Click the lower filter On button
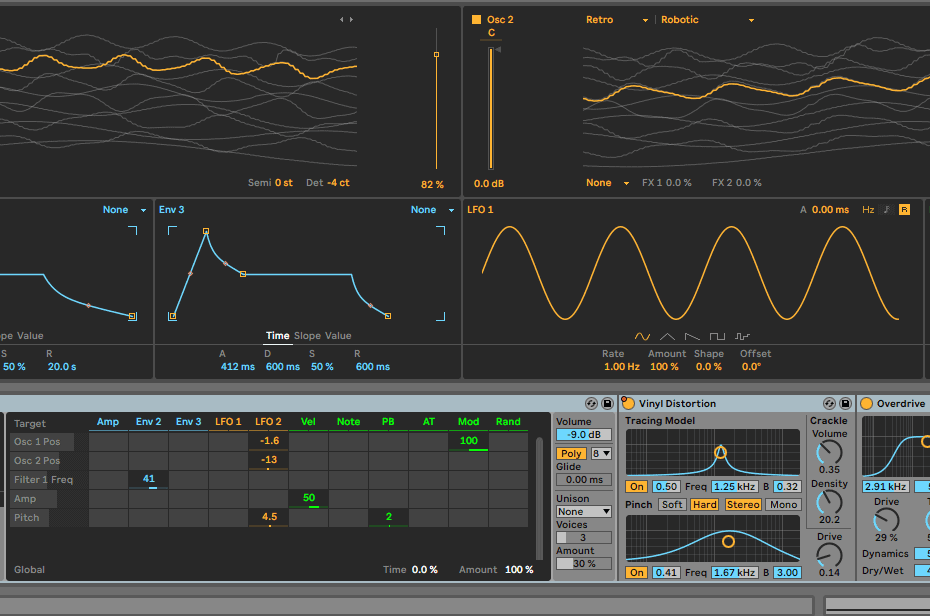 (638, 572)
